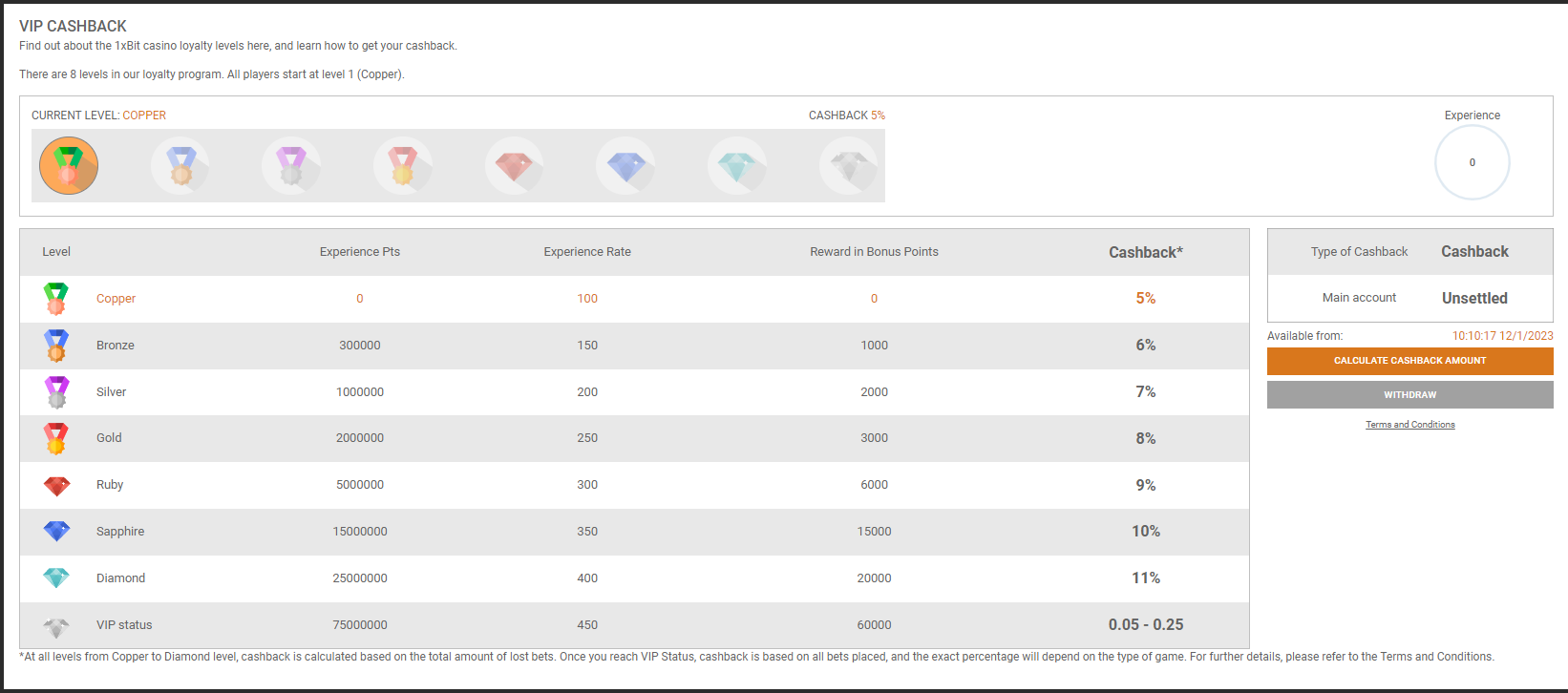Viewport: 1568px width, 693px height.
Task: Click the Bronze level name
Action: point(115,346)
